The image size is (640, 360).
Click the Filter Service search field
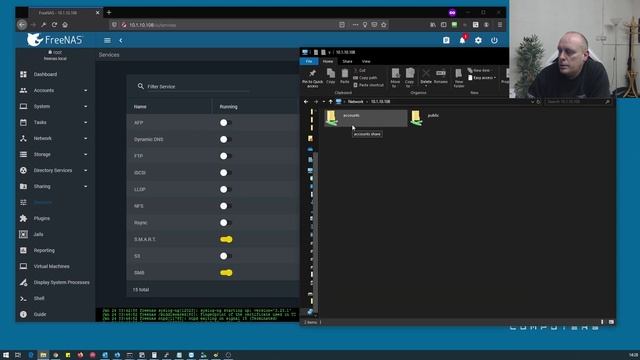[198, 87]
